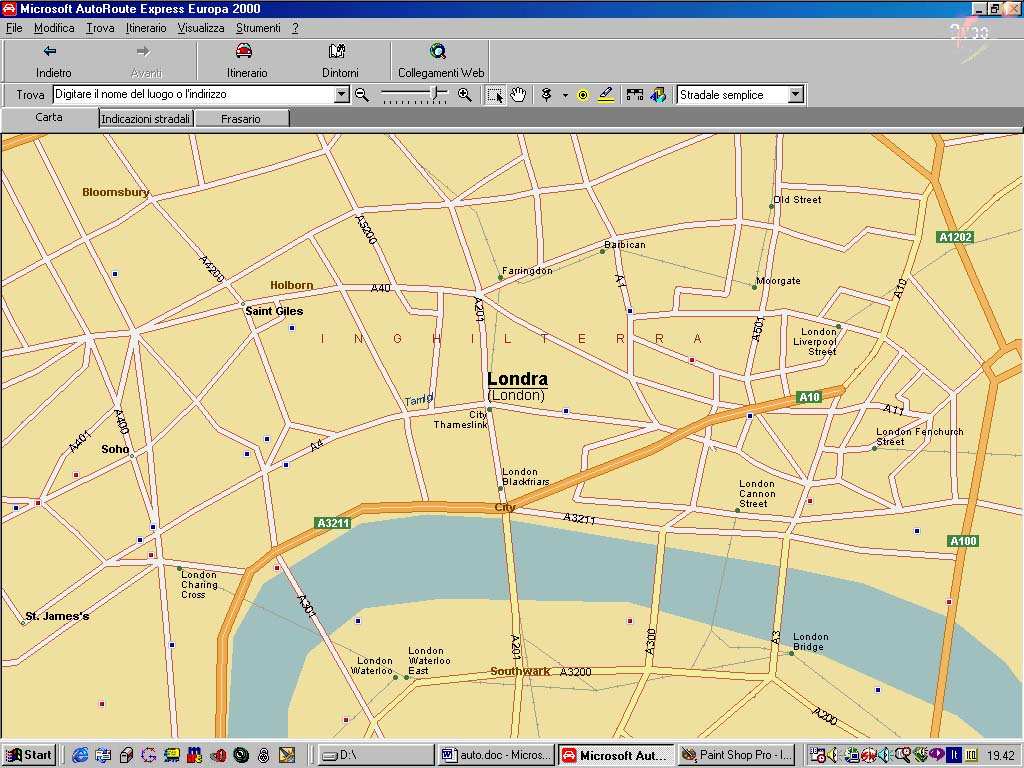Open the File menu
This screenshot has width=1024, height=768.
[14, 28]
